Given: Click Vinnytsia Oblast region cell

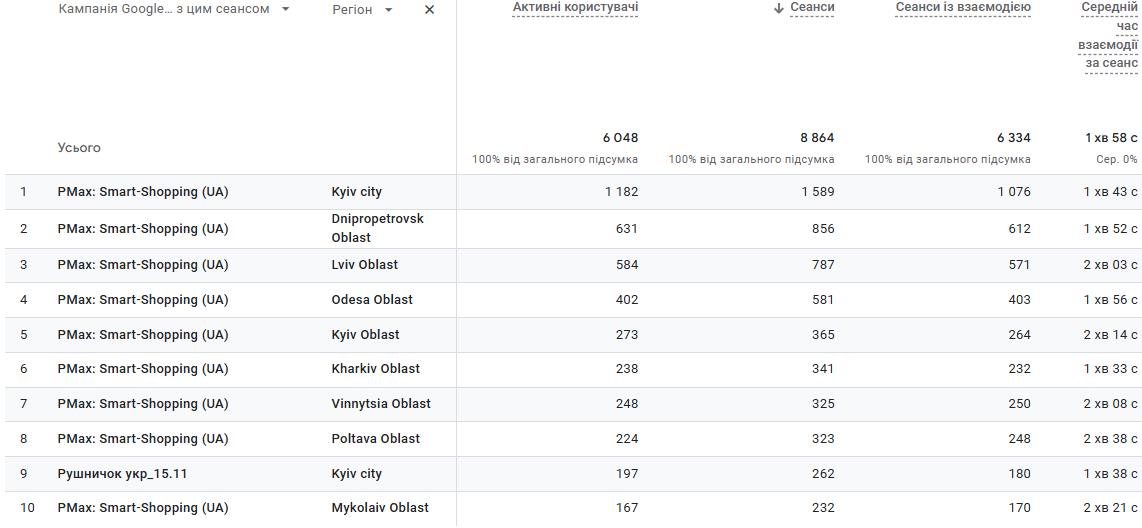Looking at the screenshot, I should (x=381, y=404).
